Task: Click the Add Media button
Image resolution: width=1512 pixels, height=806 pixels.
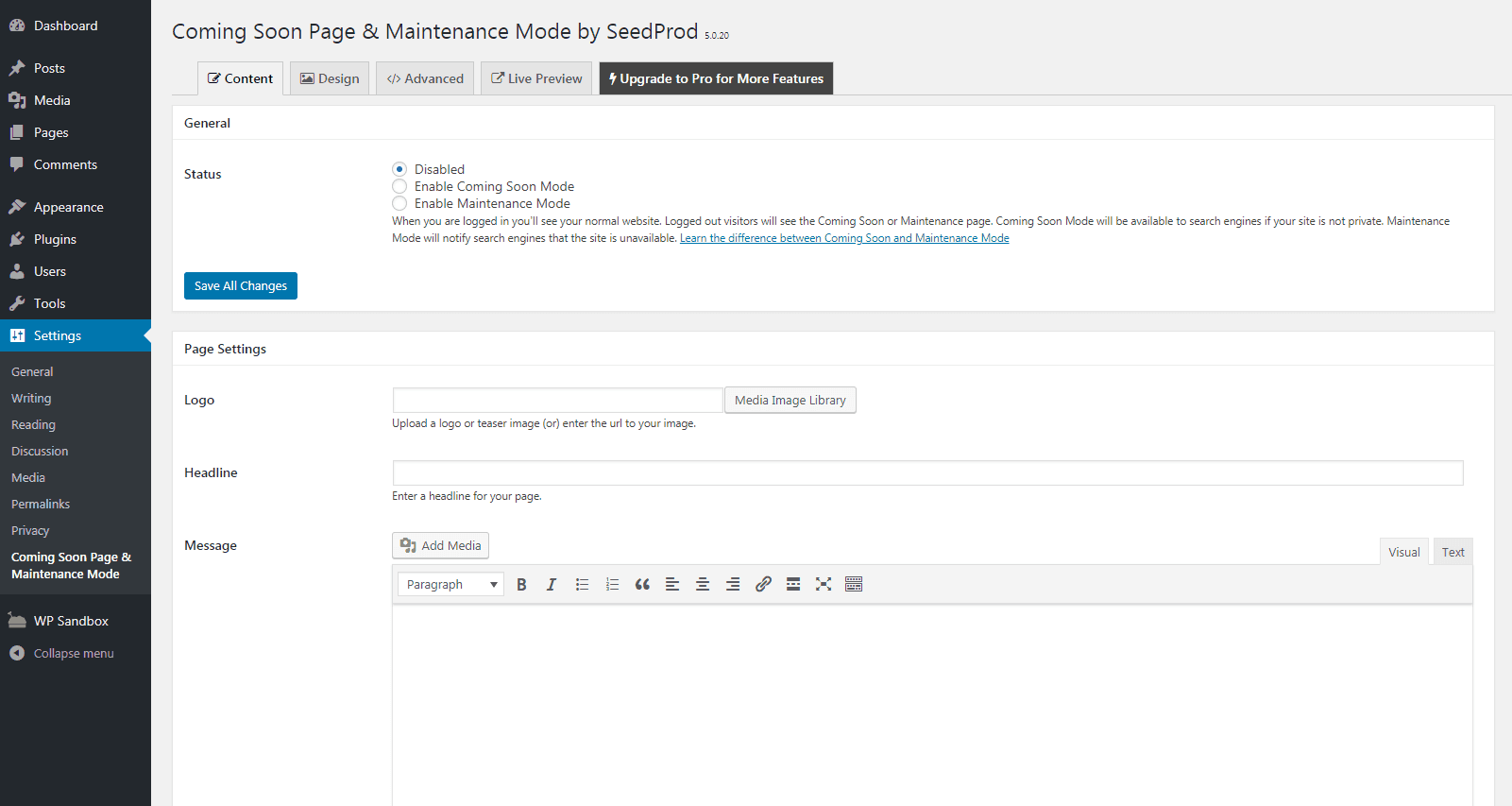Action: click(440, 545)
